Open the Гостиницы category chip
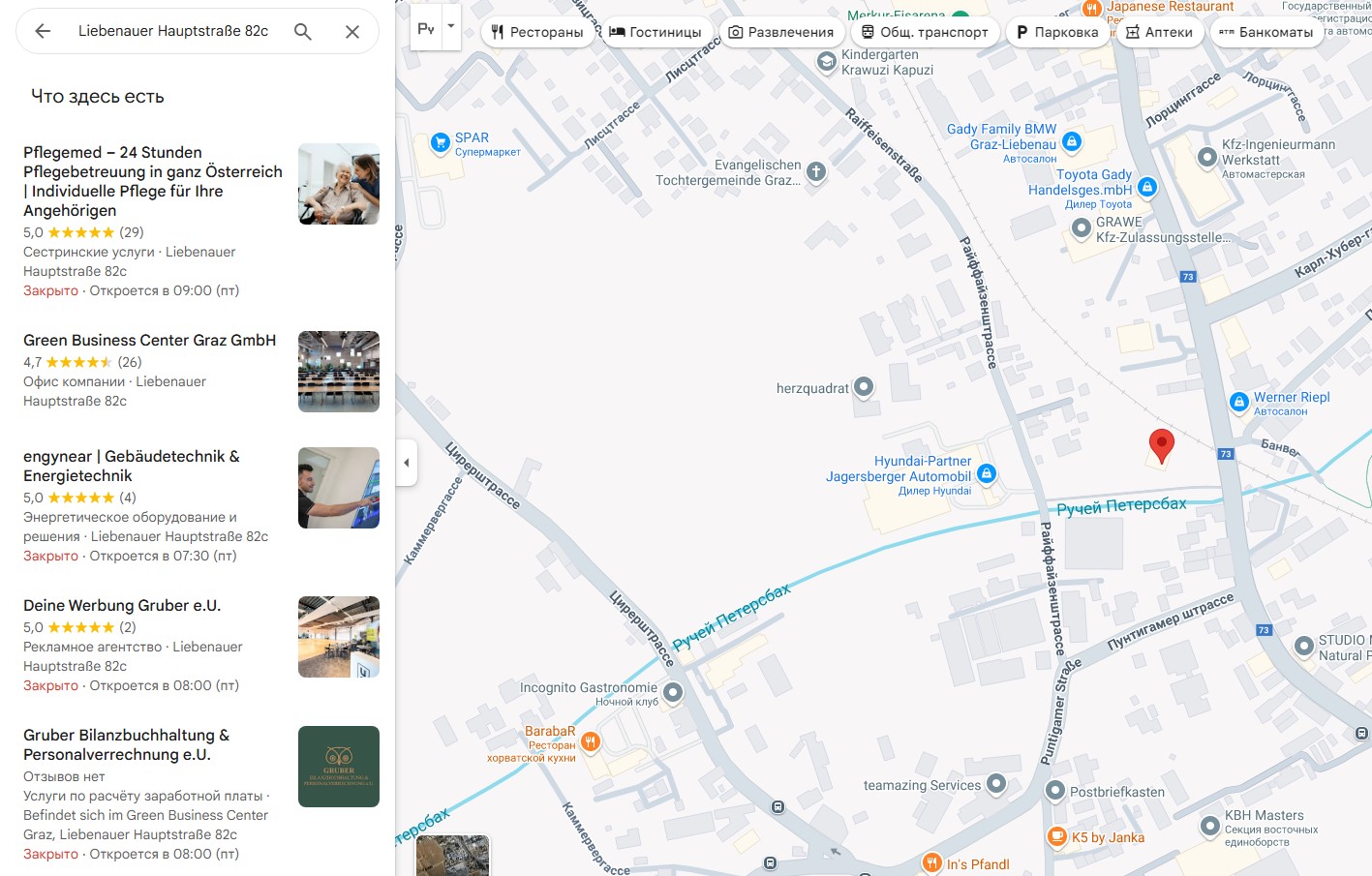1372x876 pixels. pos(656,32)
